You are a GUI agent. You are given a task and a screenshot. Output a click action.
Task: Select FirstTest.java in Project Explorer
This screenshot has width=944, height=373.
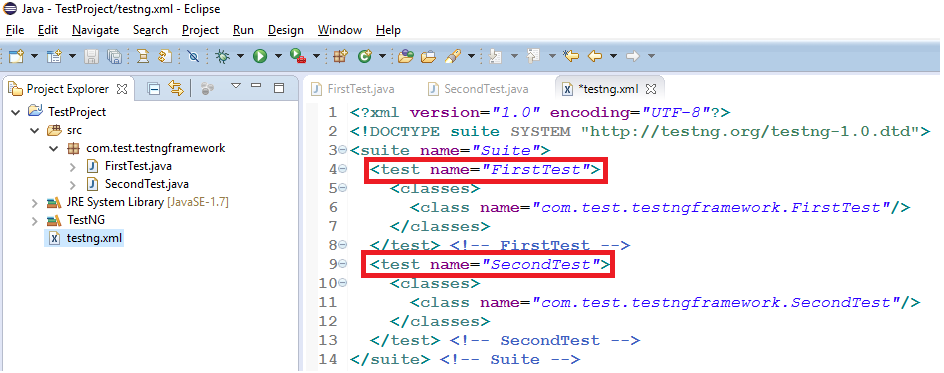(130, 166)
